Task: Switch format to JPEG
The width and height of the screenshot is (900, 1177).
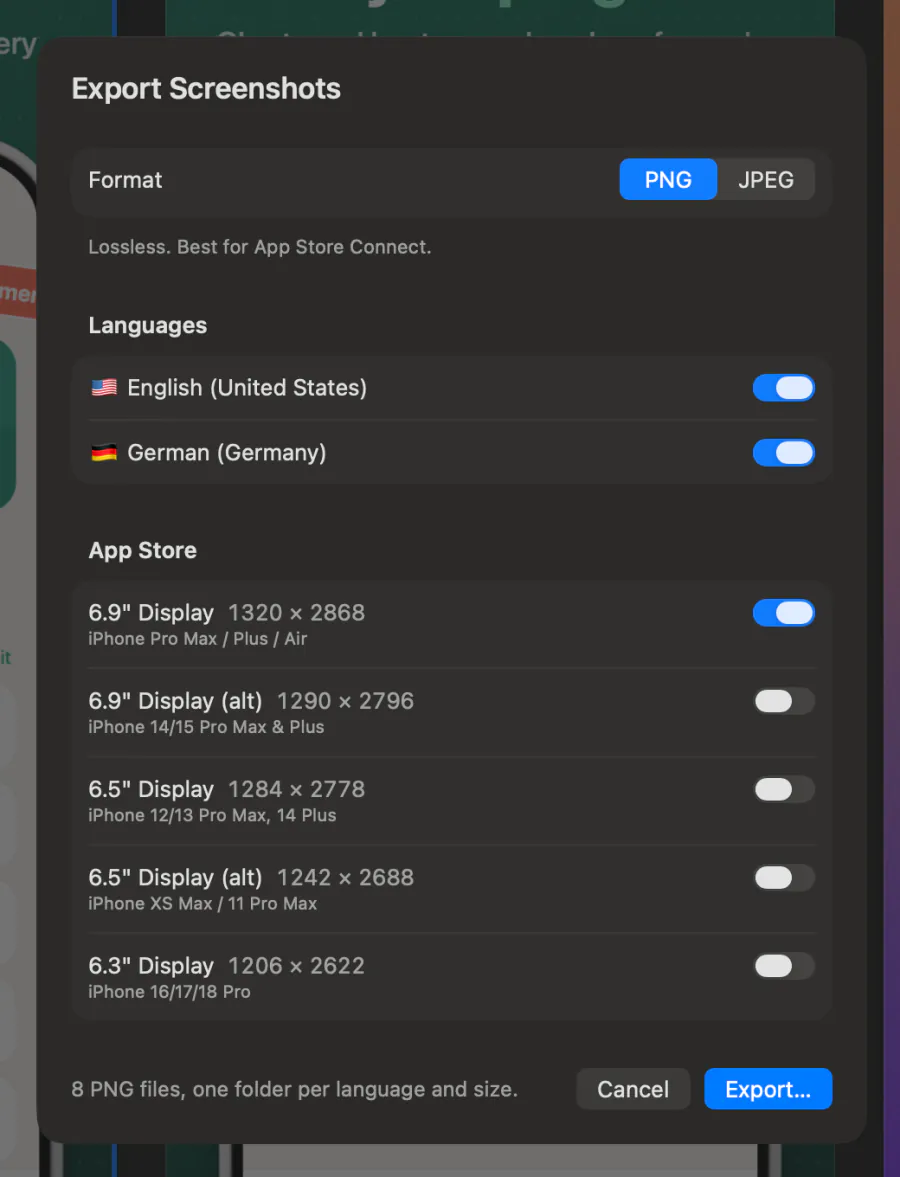Action: tap(766, 179)
